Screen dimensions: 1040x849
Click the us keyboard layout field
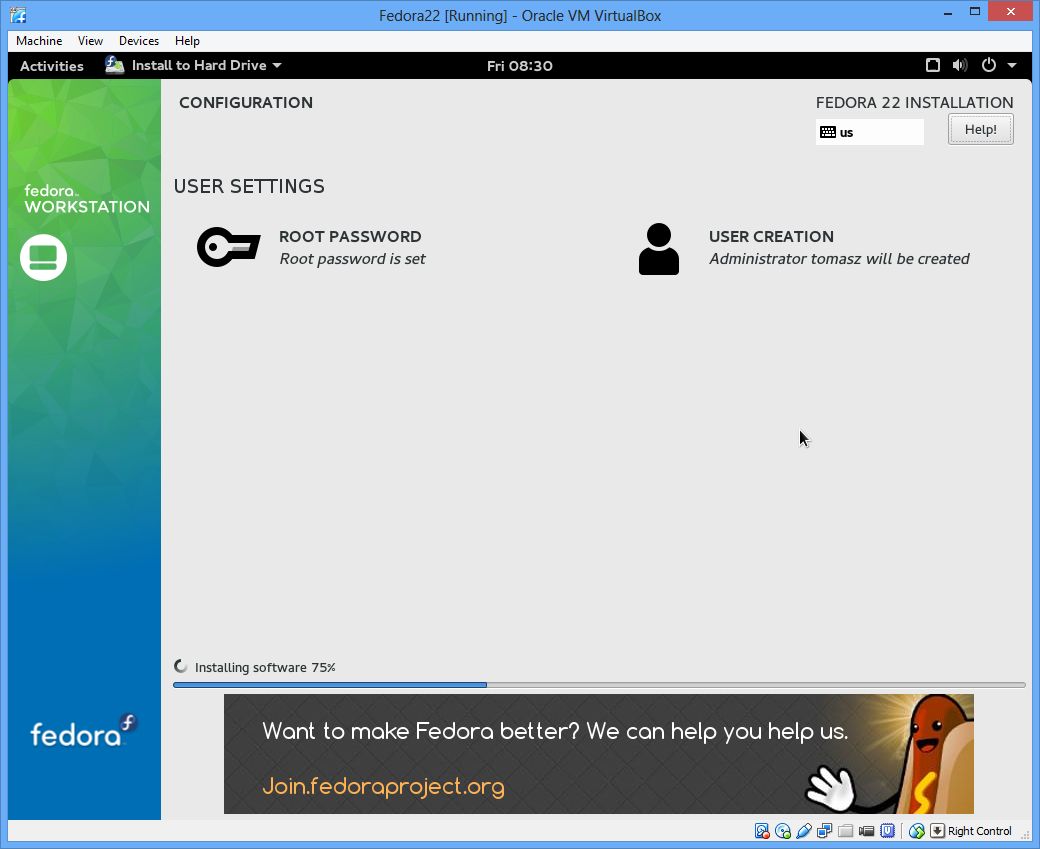[x=870, y=132]
